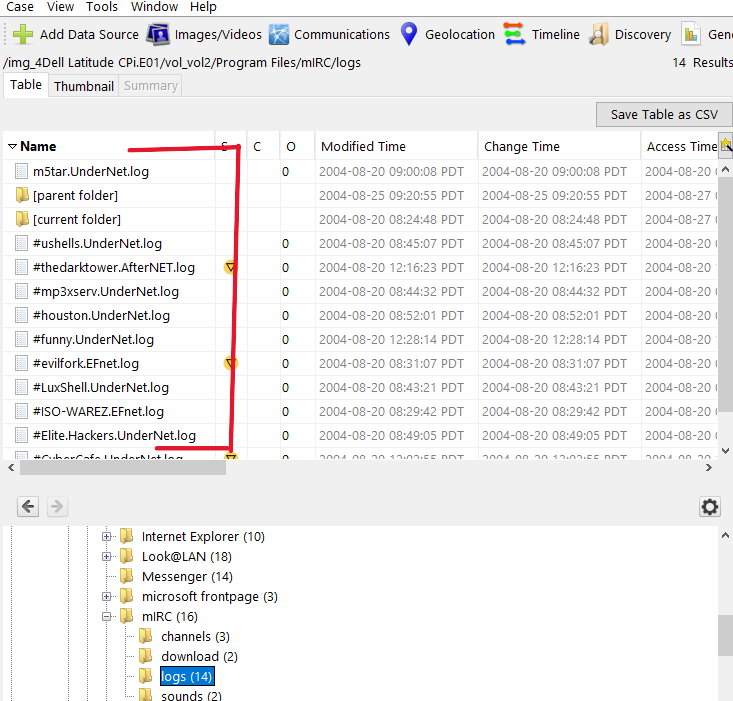Select the #ISO-WAREZ.EFnet.log file row
Screen dimensions: 733x701
[98, 411]
